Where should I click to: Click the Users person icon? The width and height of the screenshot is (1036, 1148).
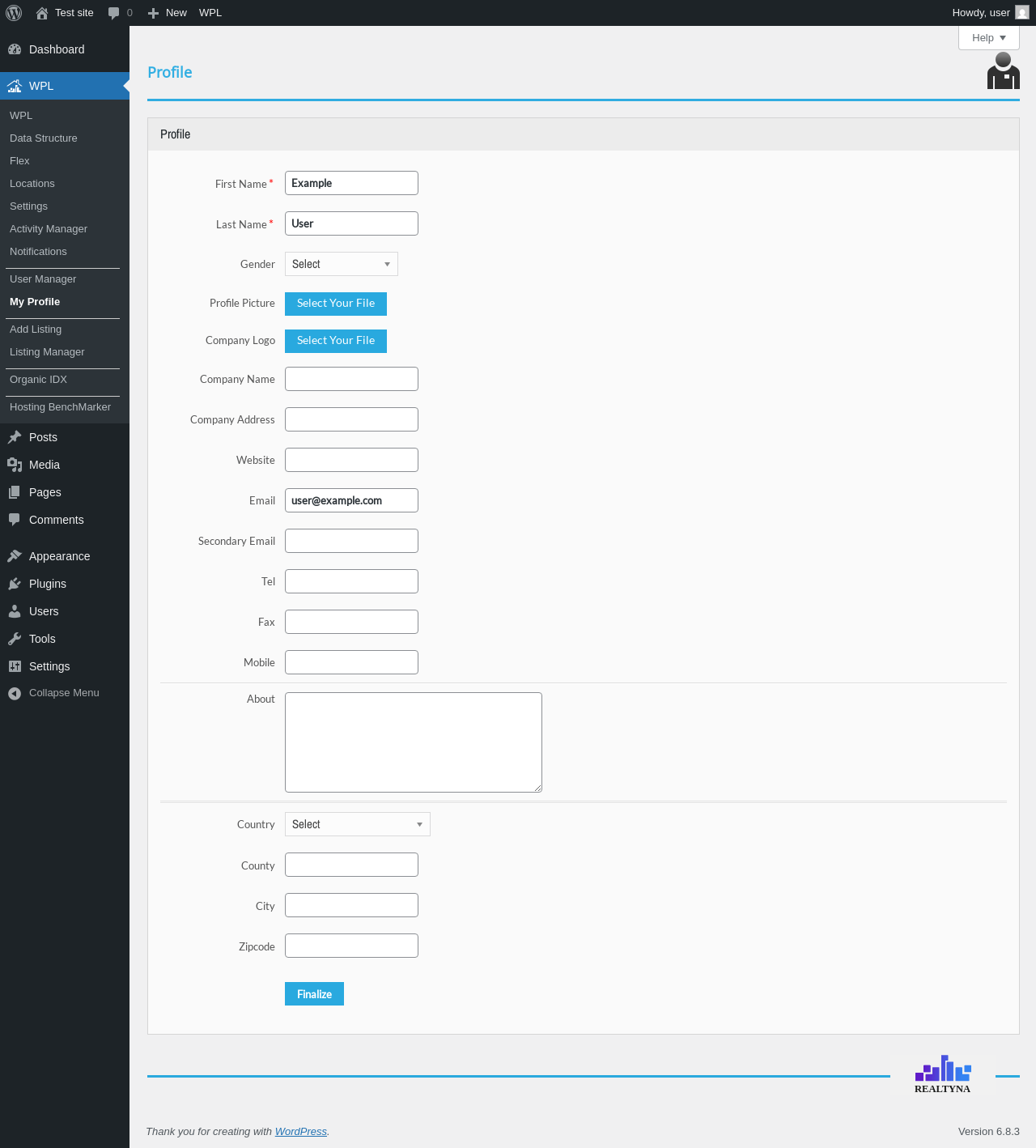pos(15,611)
